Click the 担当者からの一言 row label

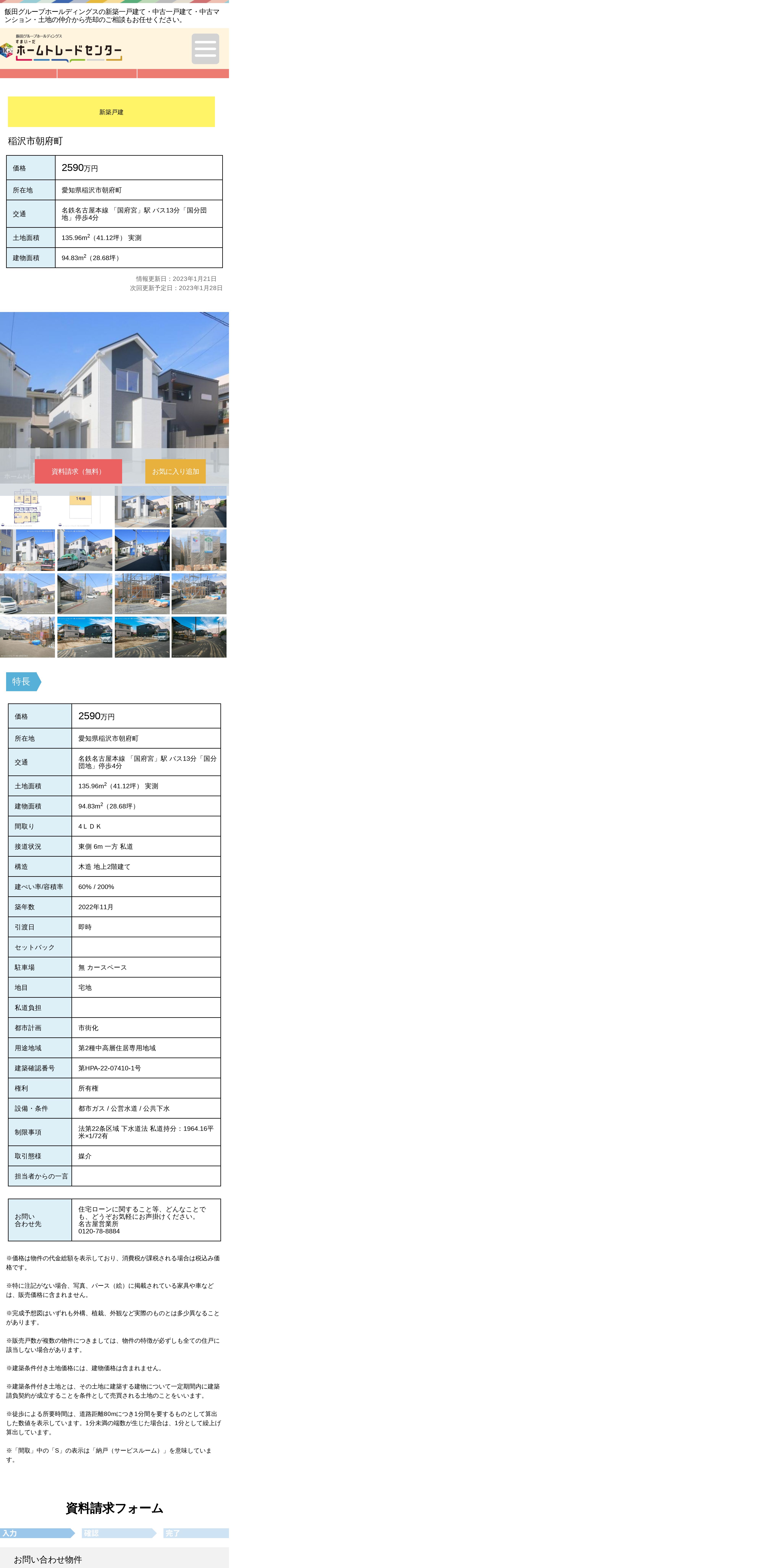click(41, 1176)
